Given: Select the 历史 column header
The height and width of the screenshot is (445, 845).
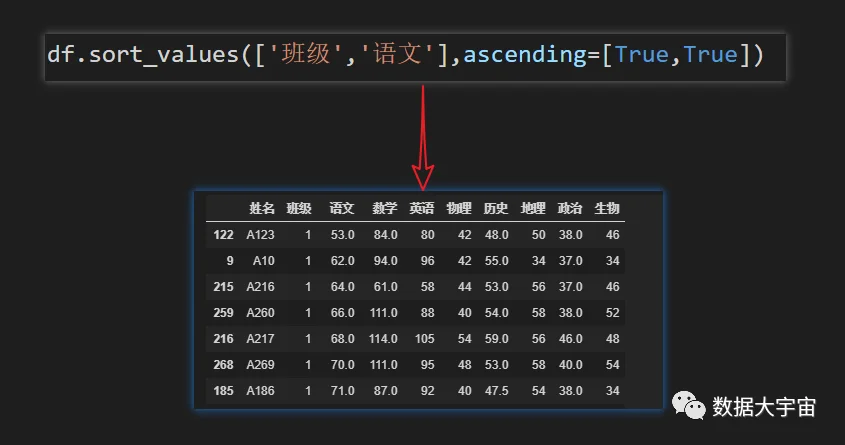Looking at the screenshot, I should coord(496,208).
